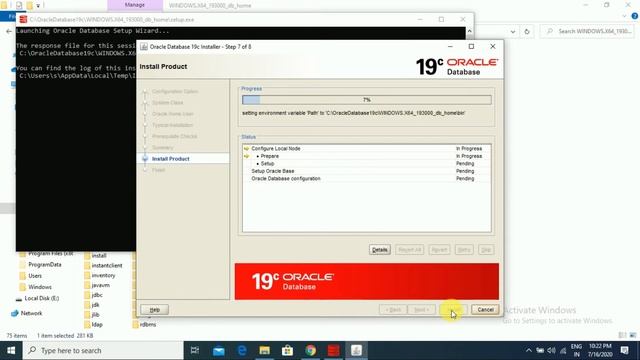
Task: Select Network in navigation pane
Action: click(31, 313)
